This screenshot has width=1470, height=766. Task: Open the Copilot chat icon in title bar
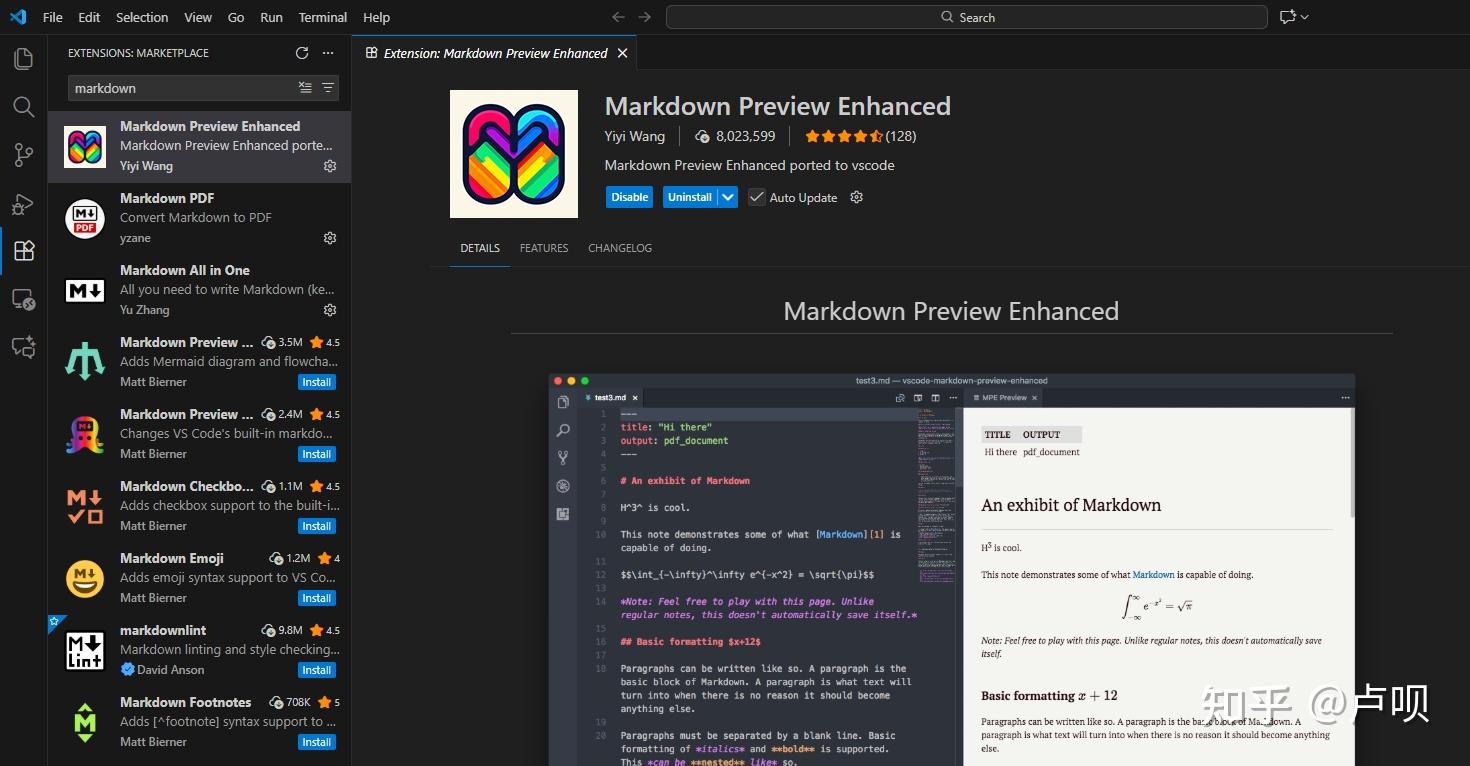pos(1287,17)
